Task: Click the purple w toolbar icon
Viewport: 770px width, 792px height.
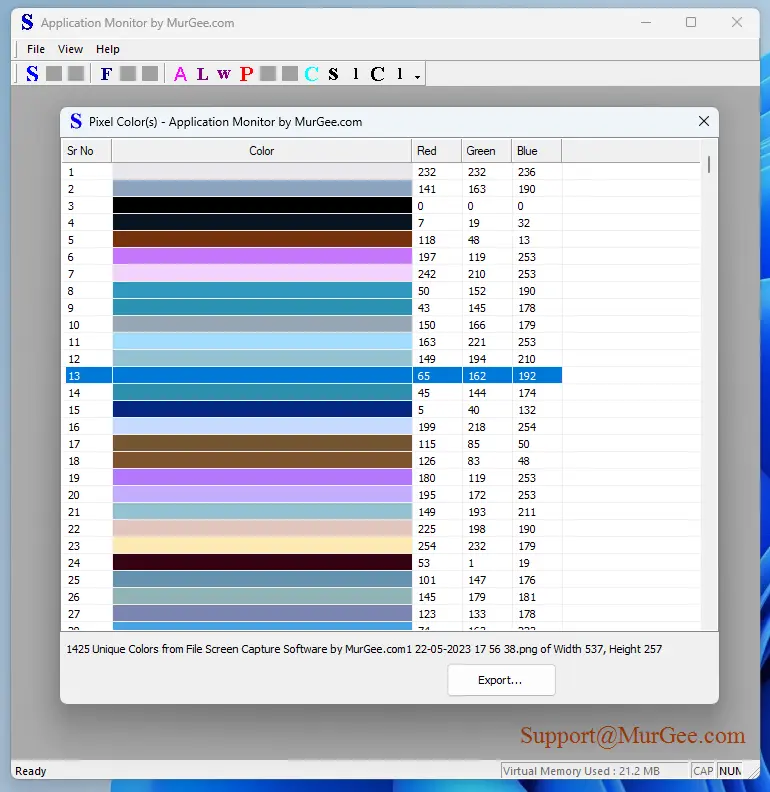Action: (x=224, y=74)
